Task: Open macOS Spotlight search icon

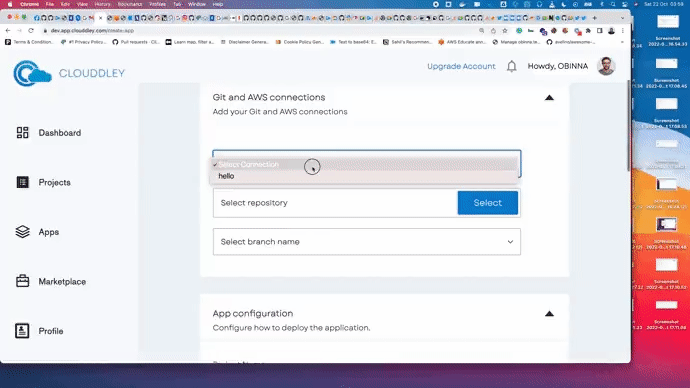Action: tap(613, 4)
